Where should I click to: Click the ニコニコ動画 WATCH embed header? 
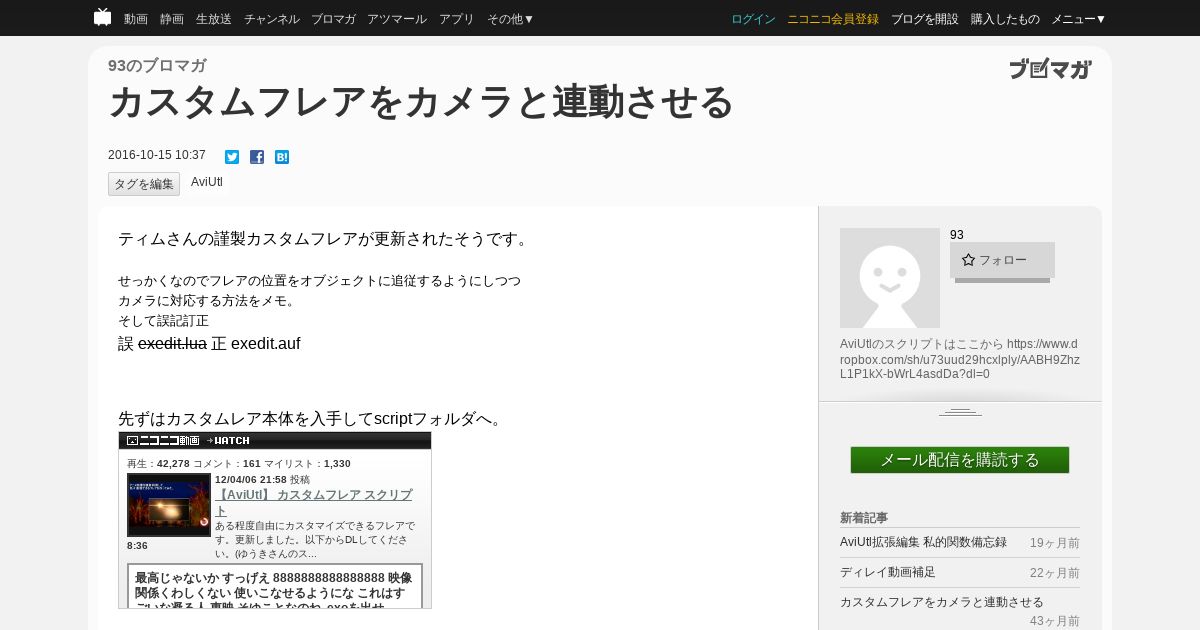[275, 440]
